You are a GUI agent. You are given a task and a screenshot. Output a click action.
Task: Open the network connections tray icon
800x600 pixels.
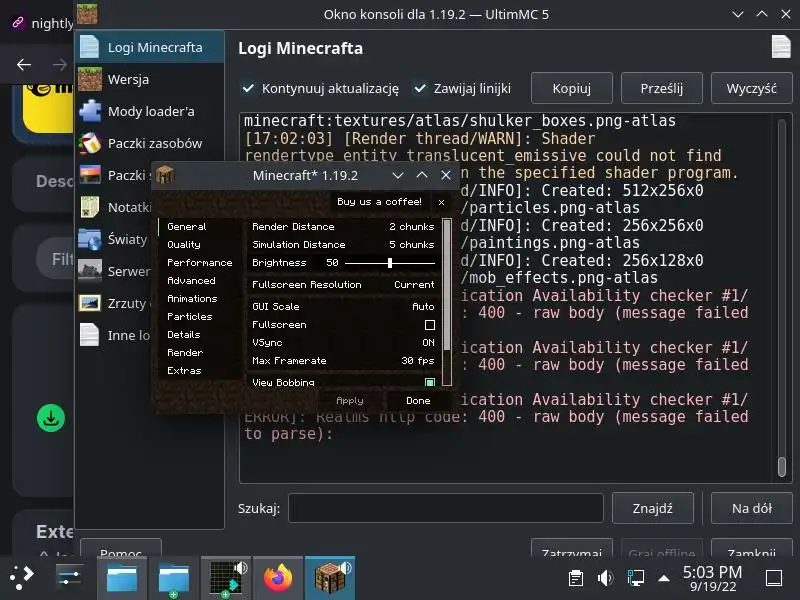635,578
